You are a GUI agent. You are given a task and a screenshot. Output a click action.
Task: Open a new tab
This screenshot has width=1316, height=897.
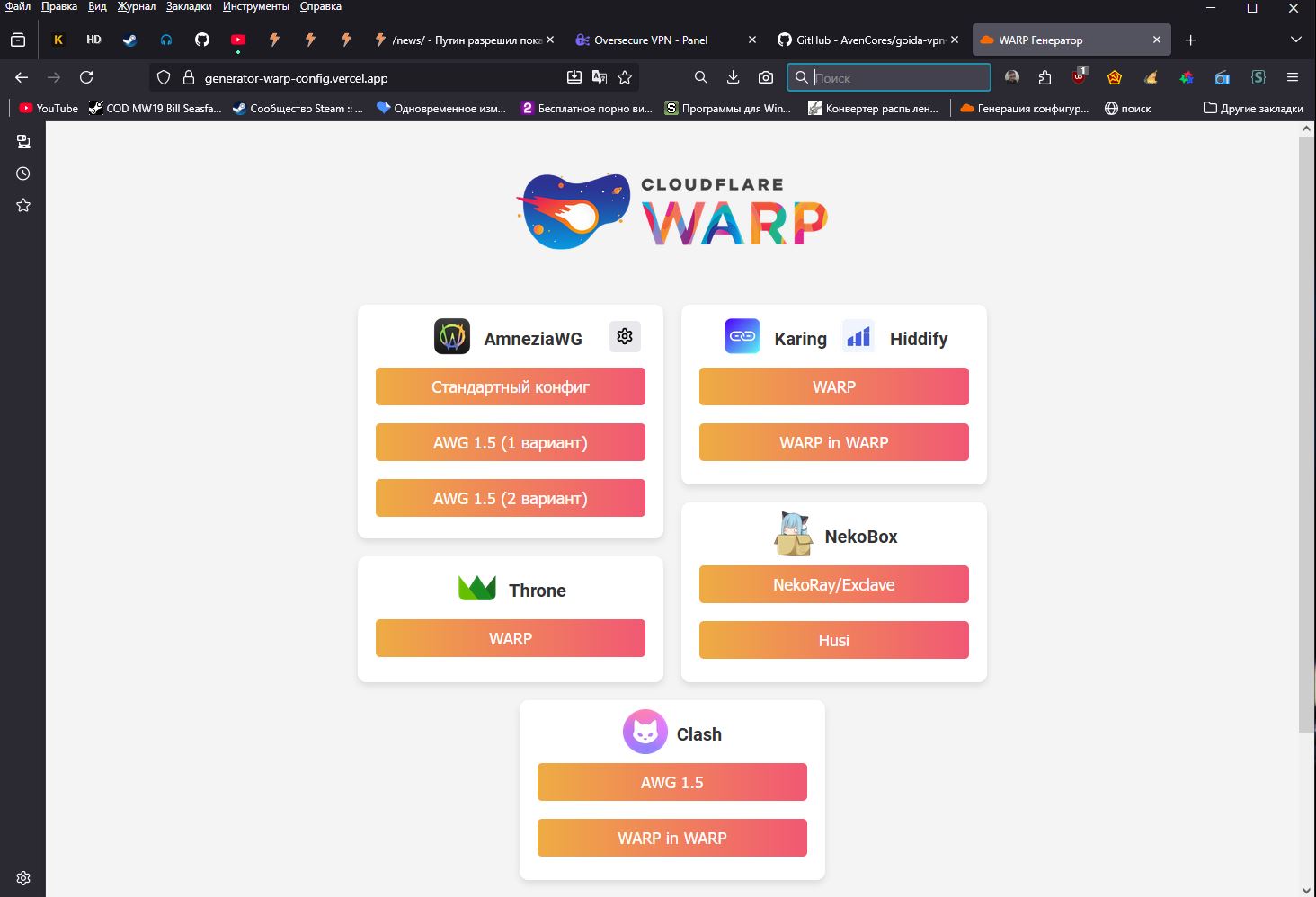pyautogui.click(x=1191, y=40)
